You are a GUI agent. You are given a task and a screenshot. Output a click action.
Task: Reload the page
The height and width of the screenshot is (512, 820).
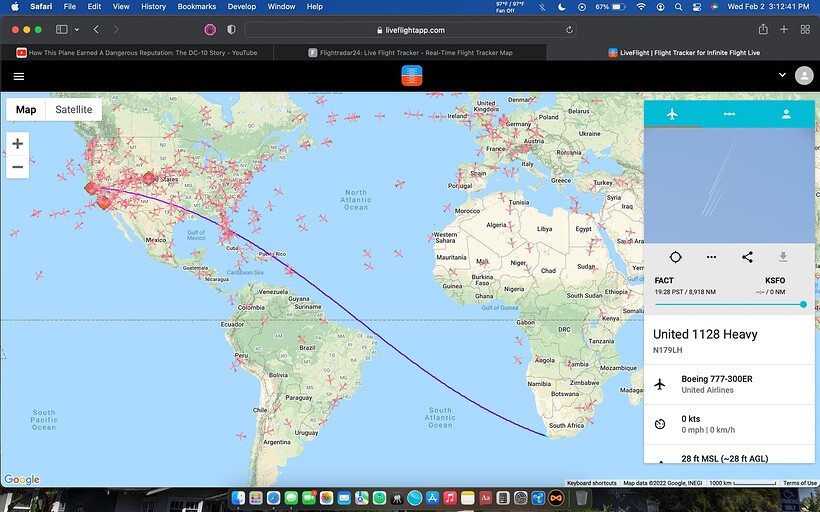click(569, 30)
